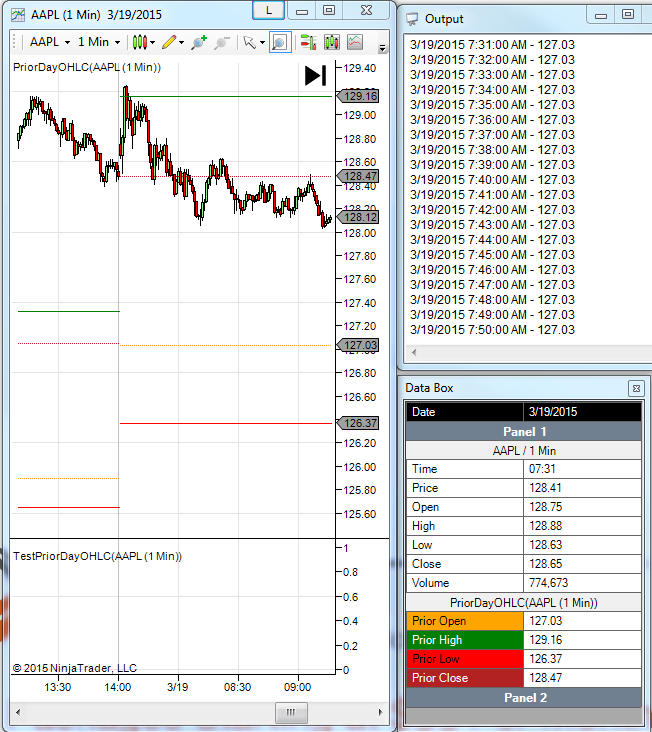Click the 3/19 date axis label

coord(177,687)
